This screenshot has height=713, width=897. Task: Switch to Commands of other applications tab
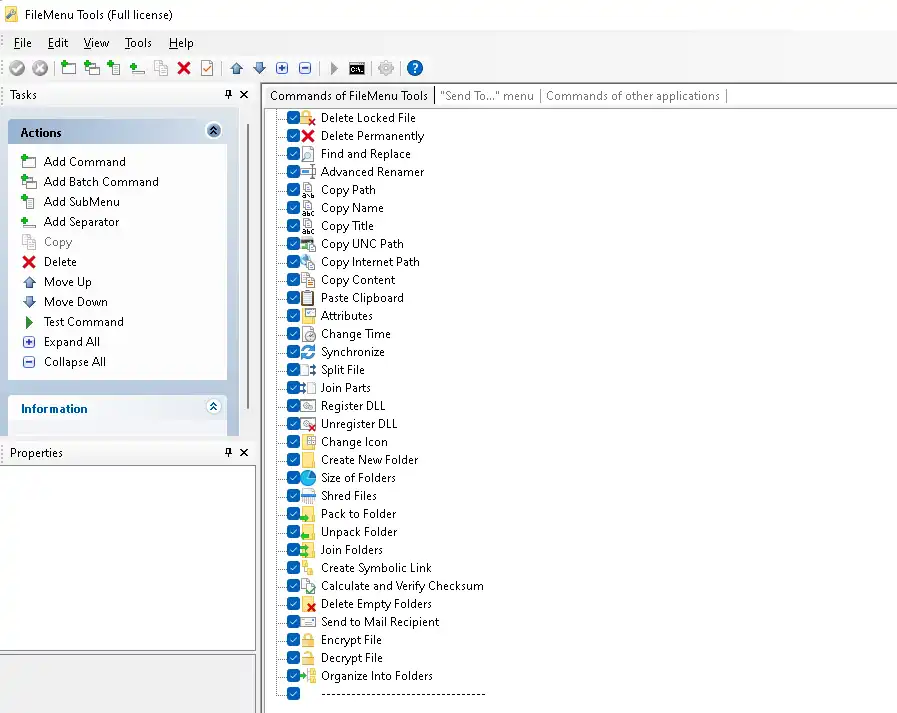pyautogui.click(x=632, y=96)
